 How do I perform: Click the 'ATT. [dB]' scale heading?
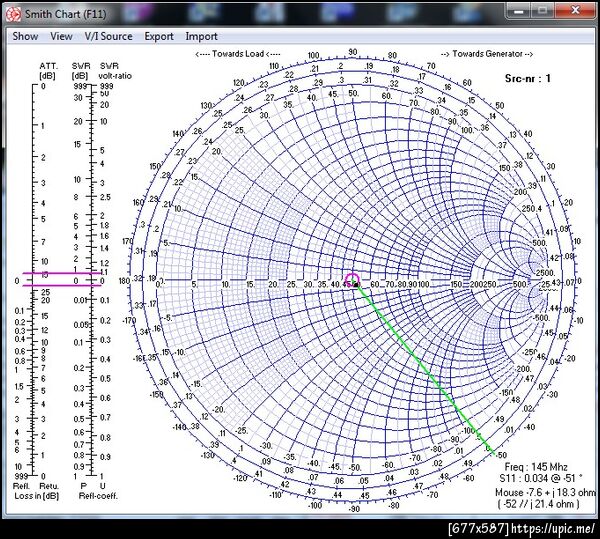tap(48, 71)
